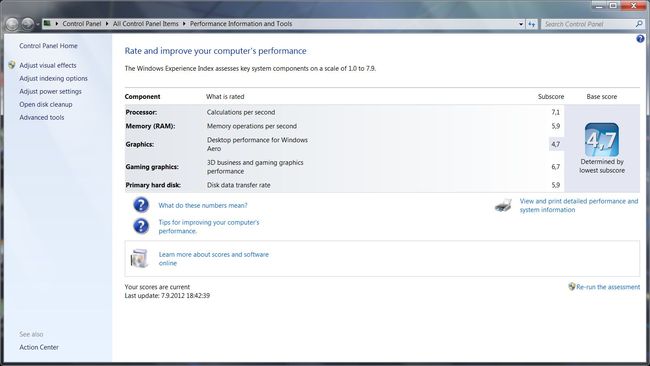Open Action Center under See also
This screenshot has width=650, height=366.
(x=39, y=347)
